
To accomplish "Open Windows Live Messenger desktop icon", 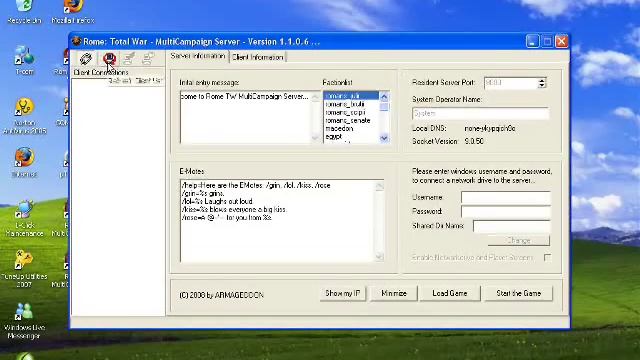I will click(x=24, y=321).
